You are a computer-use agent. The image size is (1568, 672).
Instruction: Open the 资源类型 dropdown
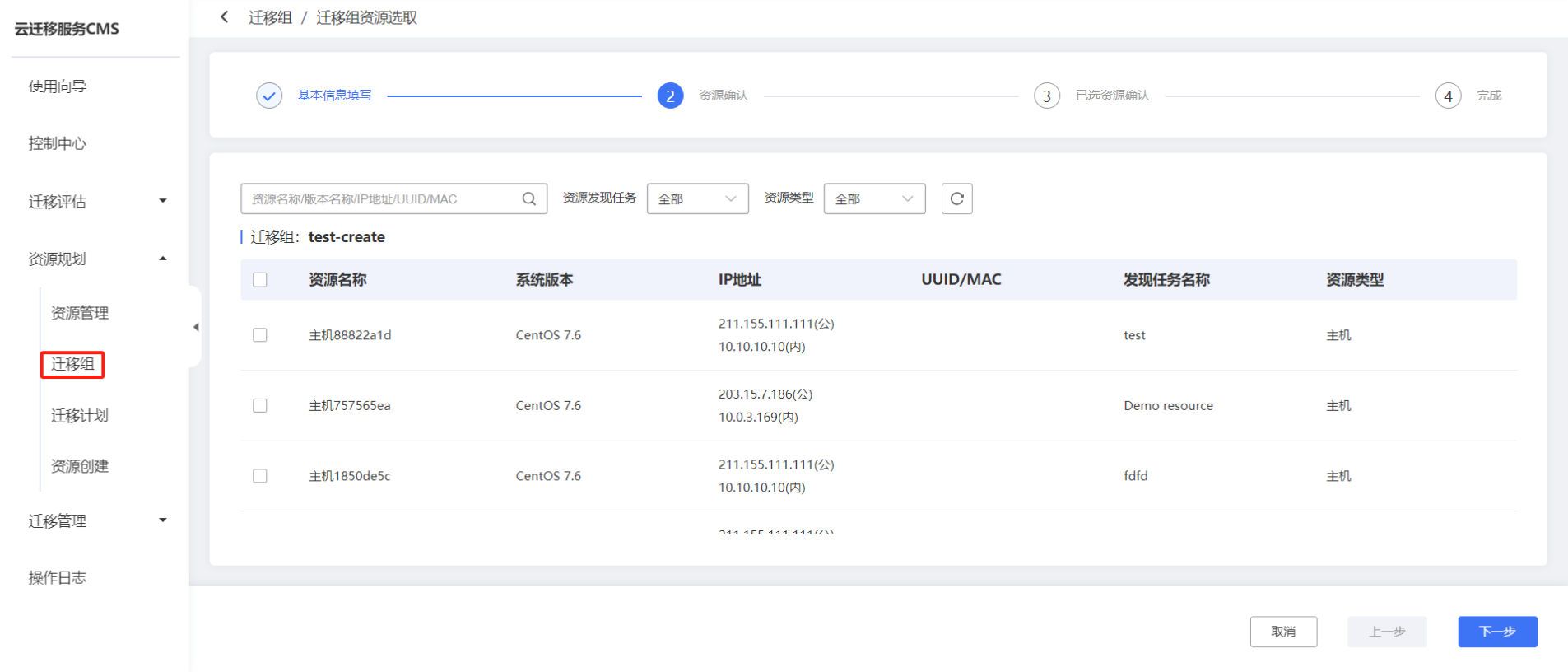[x=874, y=198]
